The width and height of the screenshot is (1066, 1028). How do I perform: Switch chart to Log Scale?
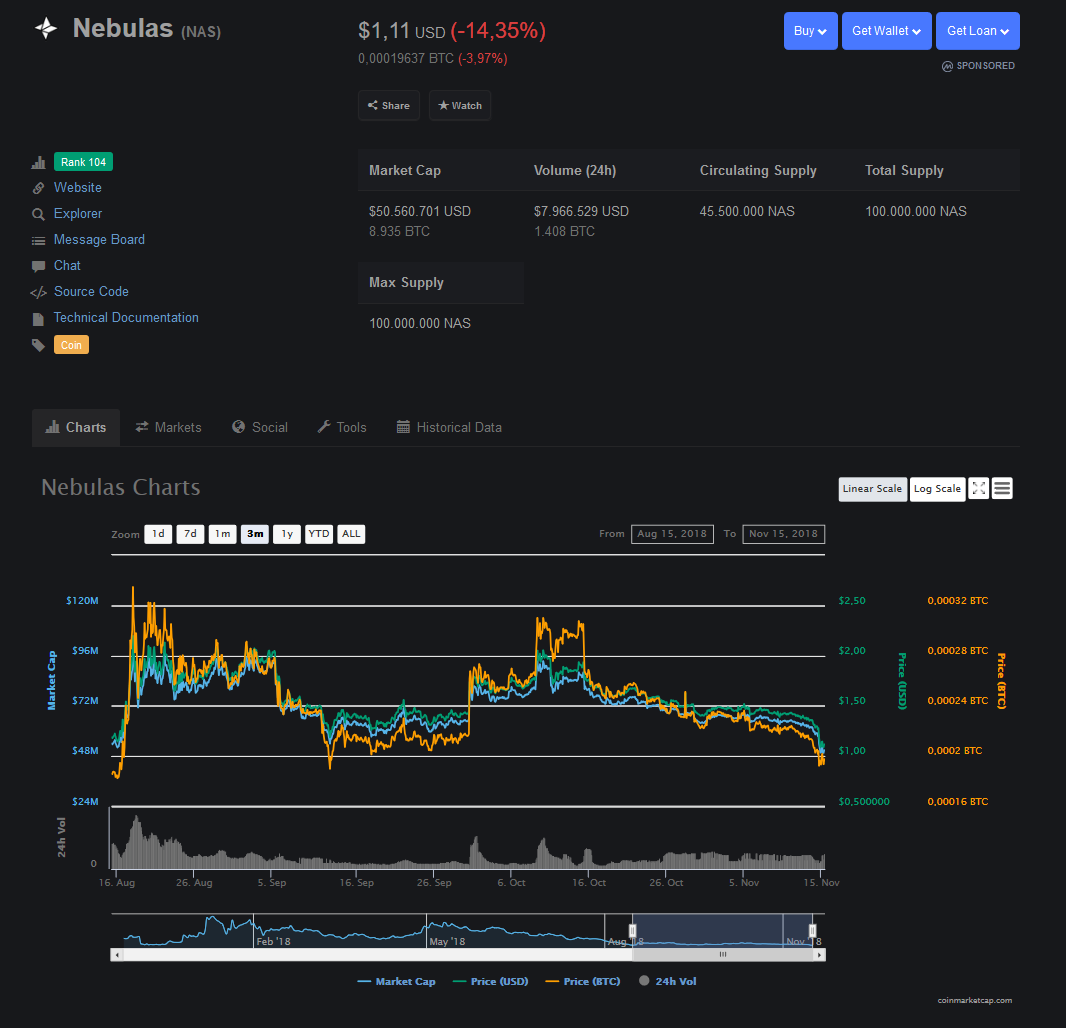coord(938,489)
